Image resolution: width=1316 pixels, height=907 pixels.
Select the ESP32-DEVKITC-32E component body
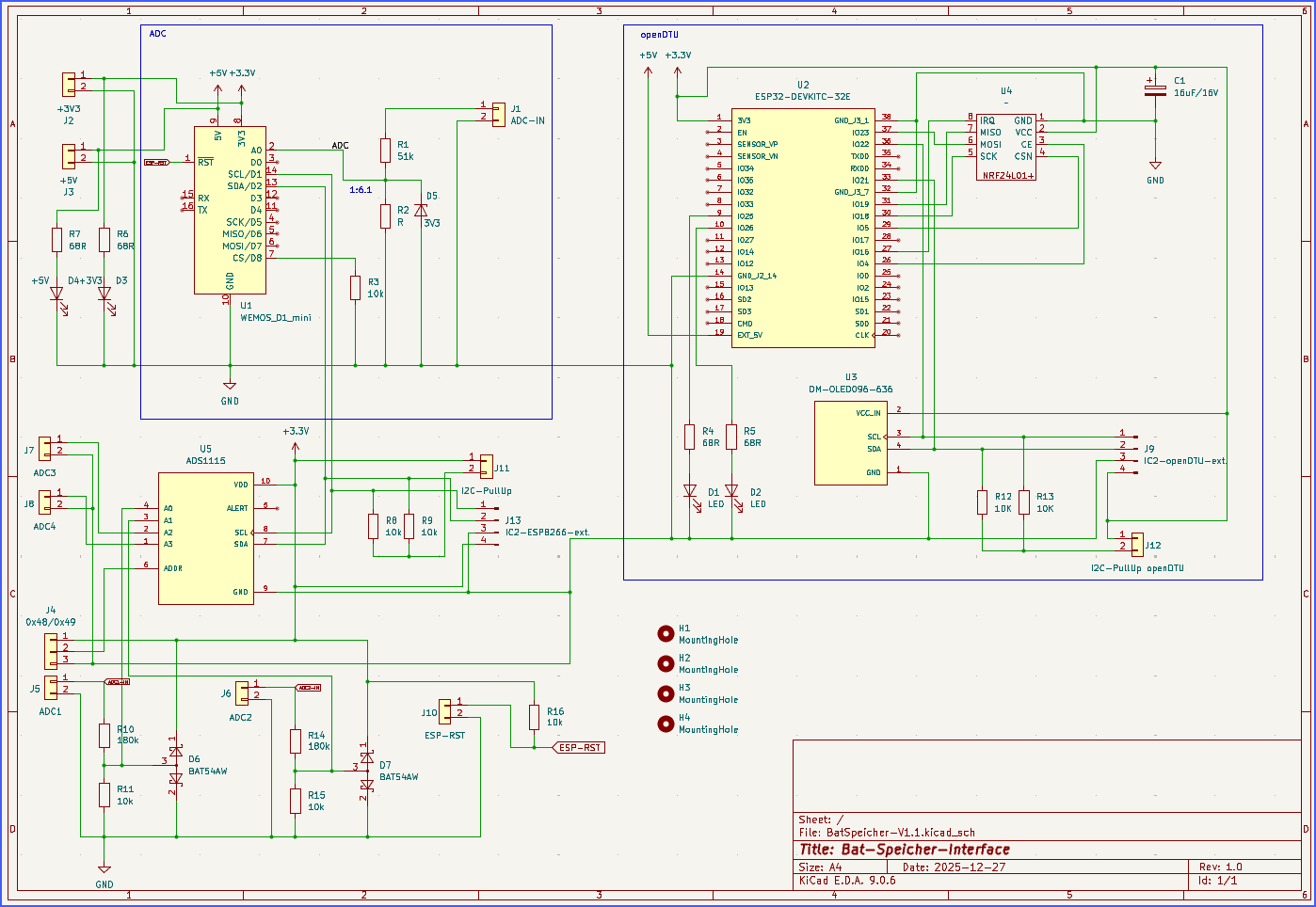[x=803, y=228]
